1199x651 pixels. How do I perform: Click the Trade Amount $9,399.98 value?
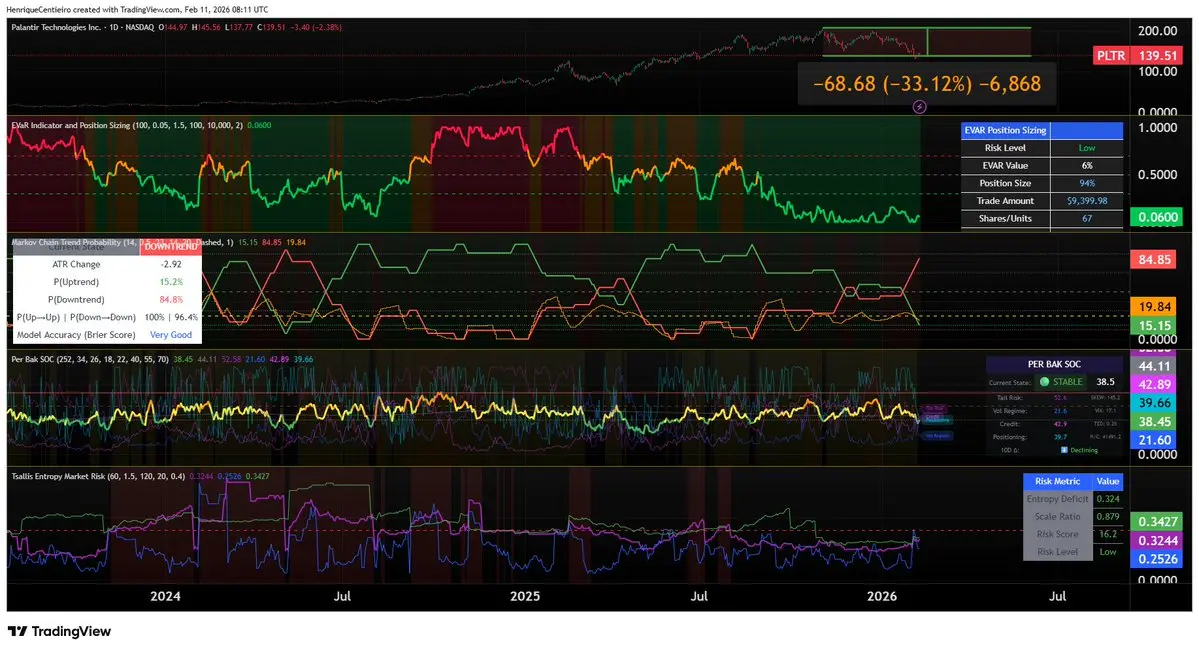tap(1087, 200)
